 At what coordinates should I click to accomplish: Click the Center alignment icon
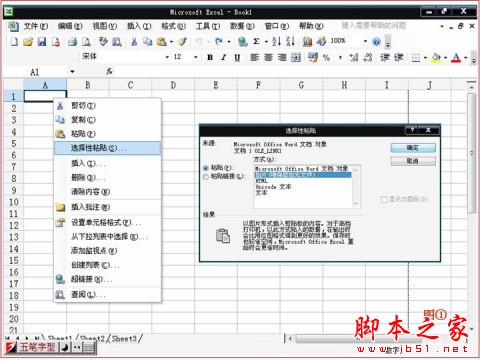pyautogui.click(x=268, y=57)
